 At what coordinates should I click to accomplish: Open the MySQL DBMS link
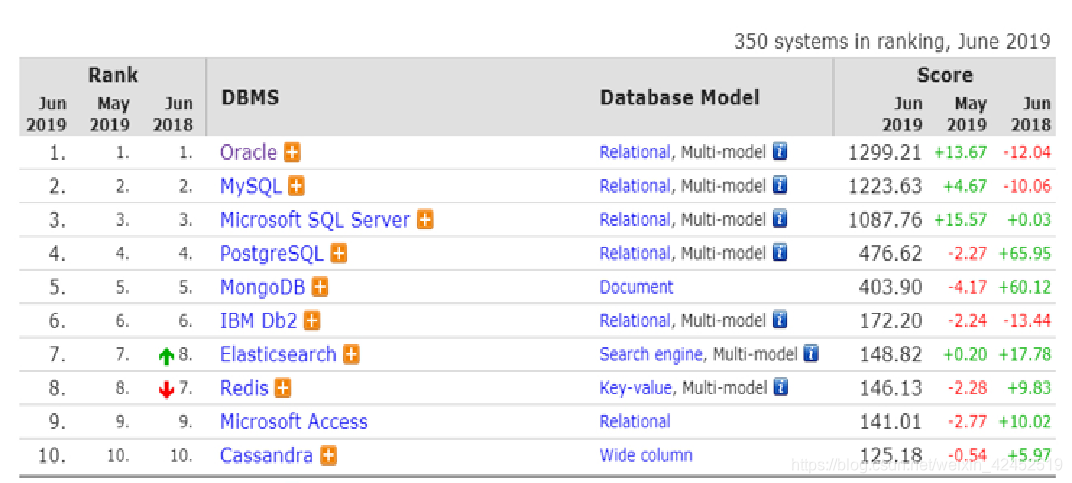(x=250, y=185)
